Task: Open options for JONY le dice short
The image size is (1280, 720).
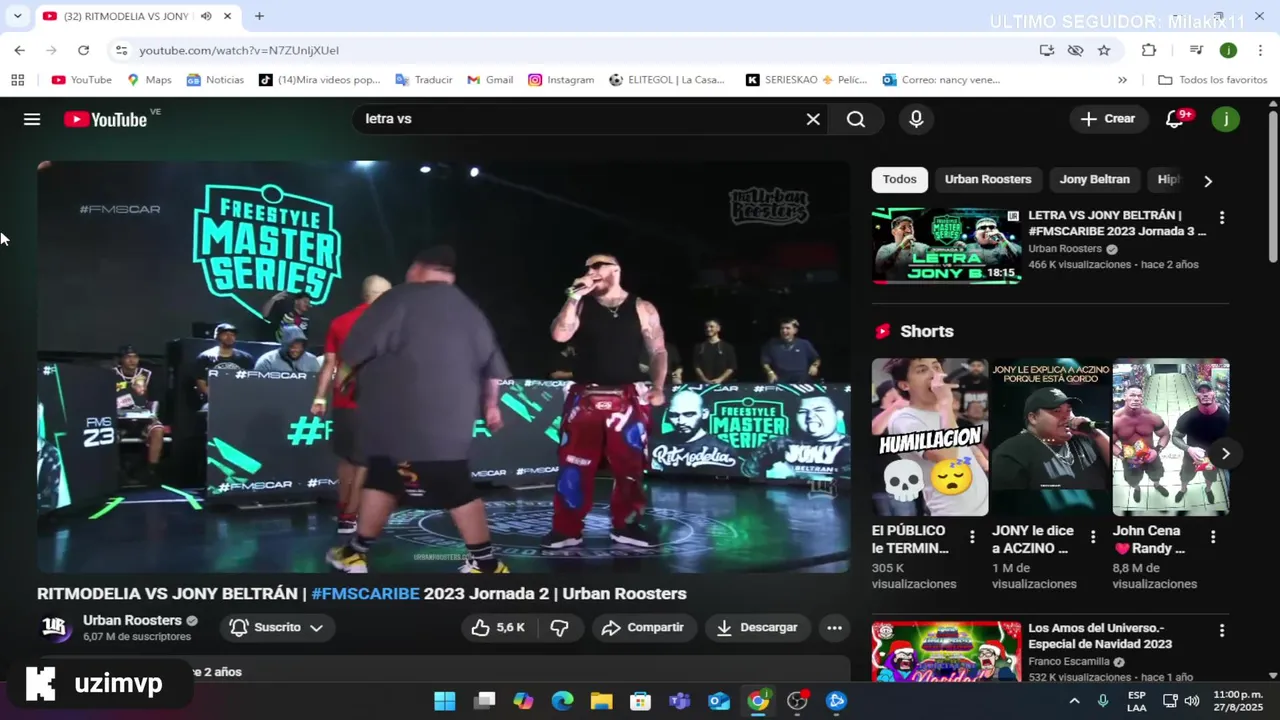Action: click(x=1093, y=537)
